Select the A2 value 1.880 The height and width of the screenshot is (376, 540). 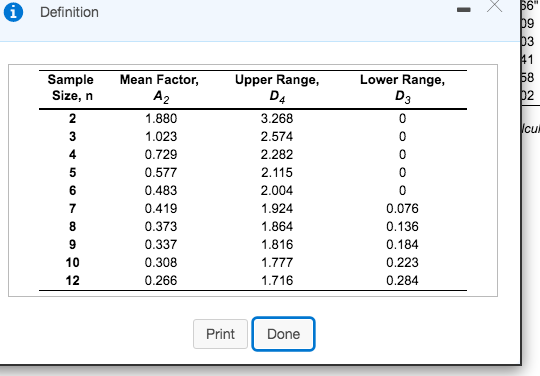(161, 118)
